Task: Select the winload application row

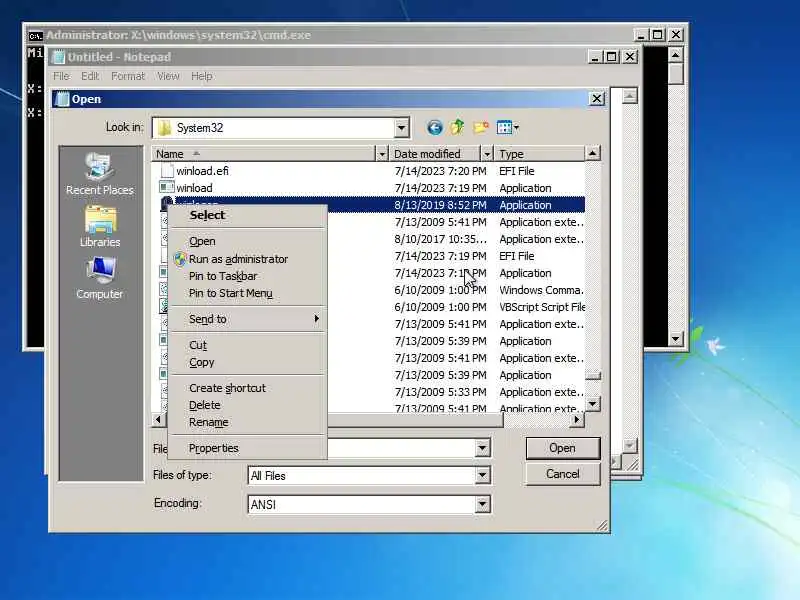Action: [x=372, y=188]
